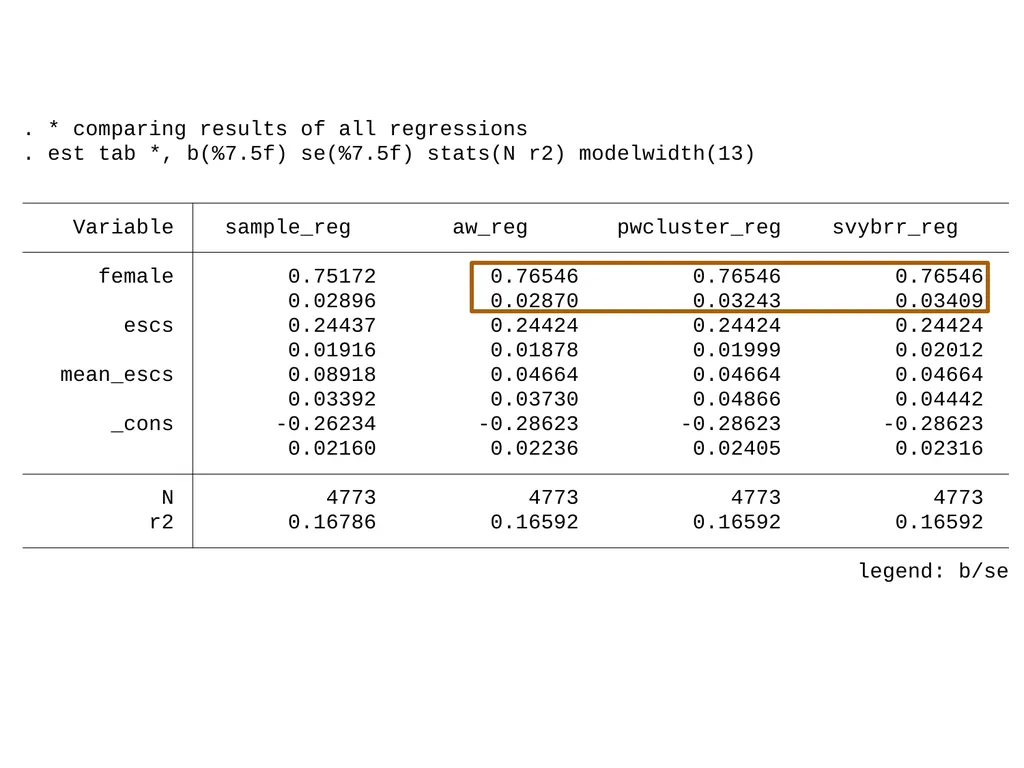The height and width of the screenshot is (768, 1024).
Task: Click the _cons row label
Action: click(142, 424)
